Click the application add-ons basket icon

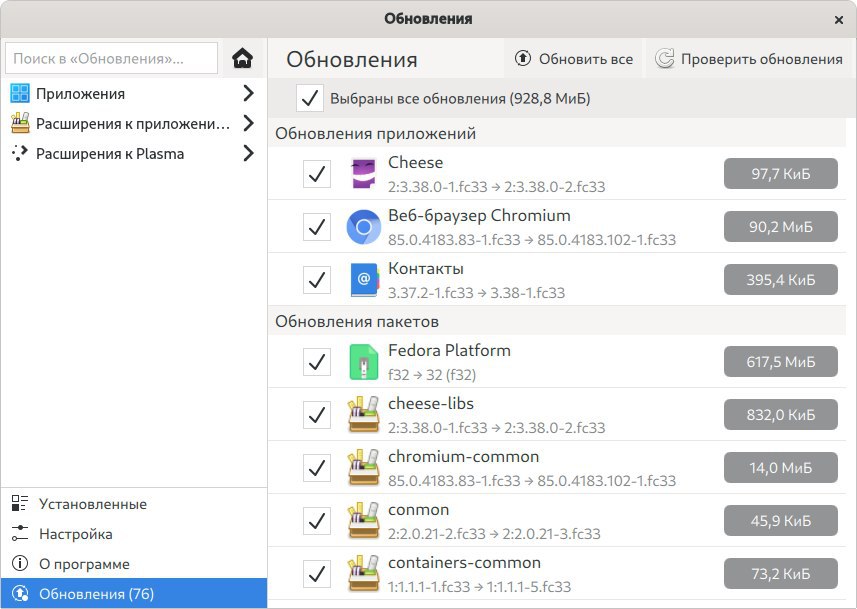pyautogui.click(x=20, y=124)
